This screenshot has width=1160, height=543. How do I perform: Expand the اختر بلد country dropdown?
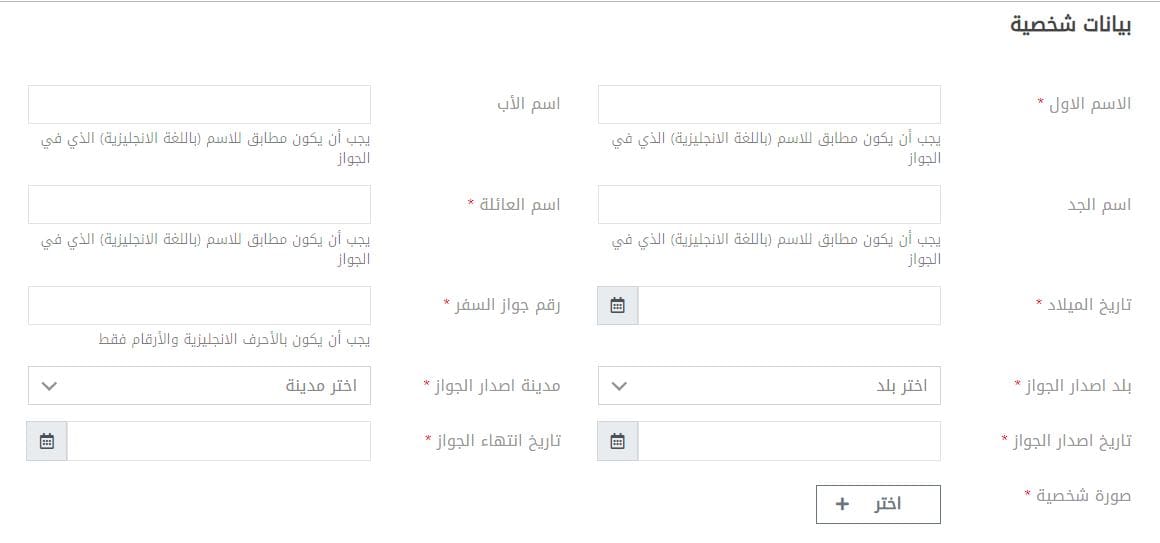tap(769, 385)
